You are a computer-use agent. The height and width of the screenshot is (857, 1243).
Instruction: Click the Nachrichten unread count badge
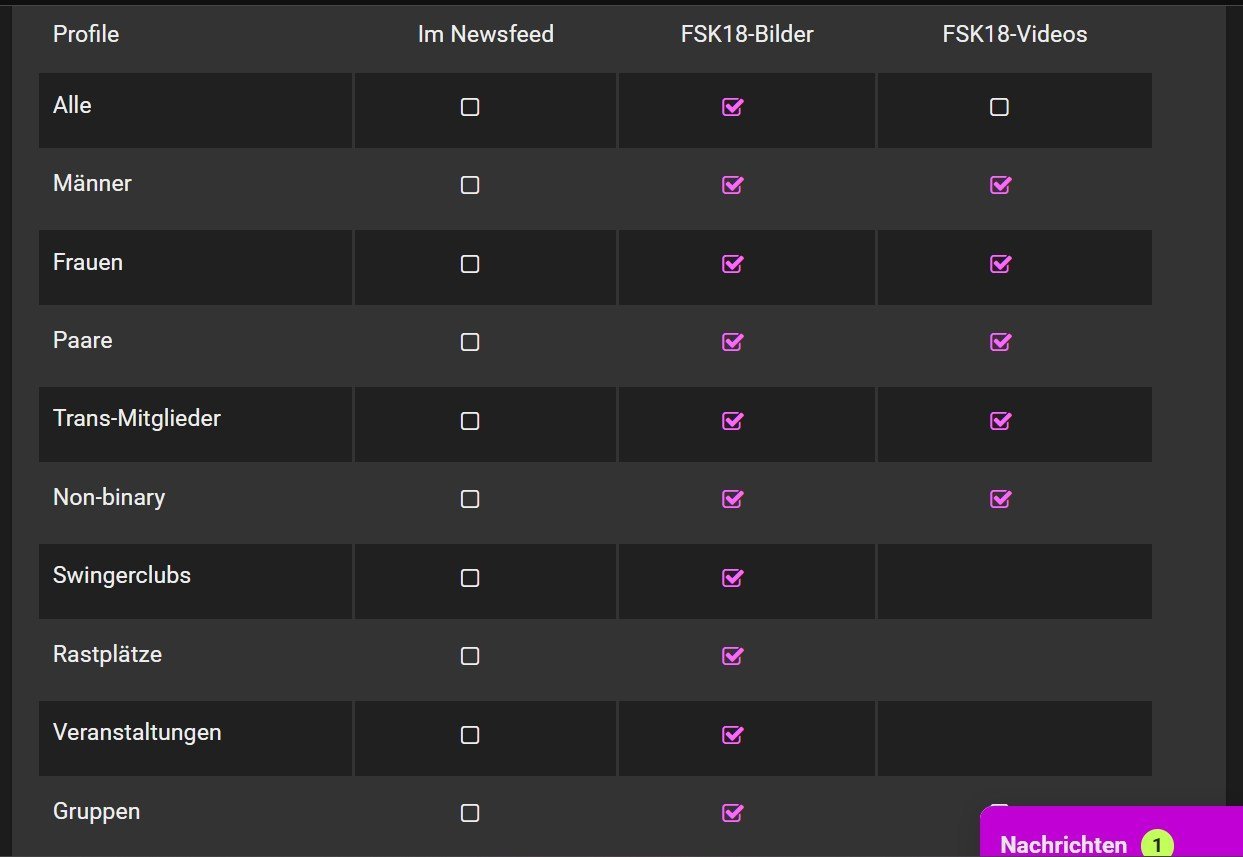tap(1157, 845)
